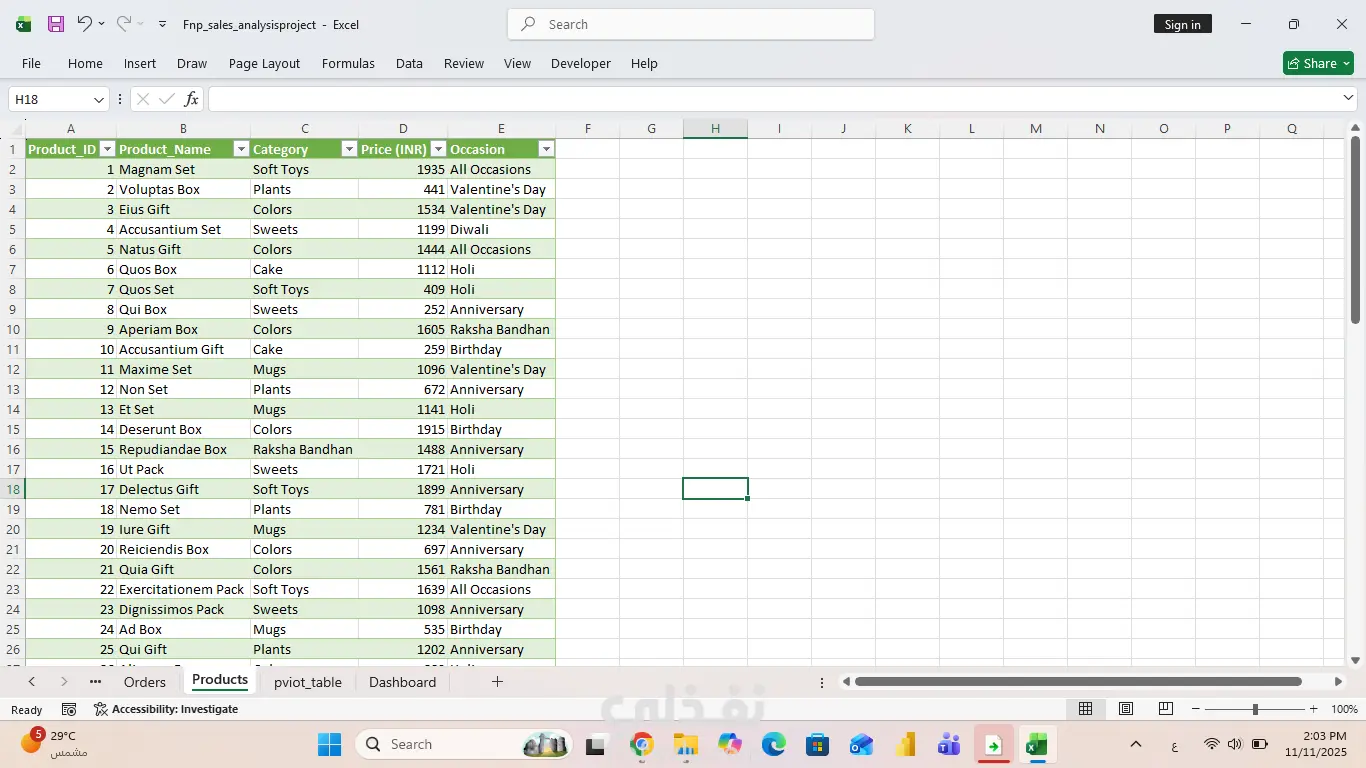The height and width of the screenshot is (768, 1366).
Task: Switch to Page Layout view
Action: (x=1126, y=709)
